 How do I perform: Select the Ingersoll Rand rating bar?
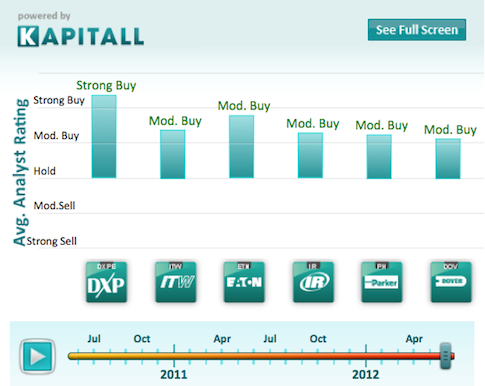[x=310, y=155]
